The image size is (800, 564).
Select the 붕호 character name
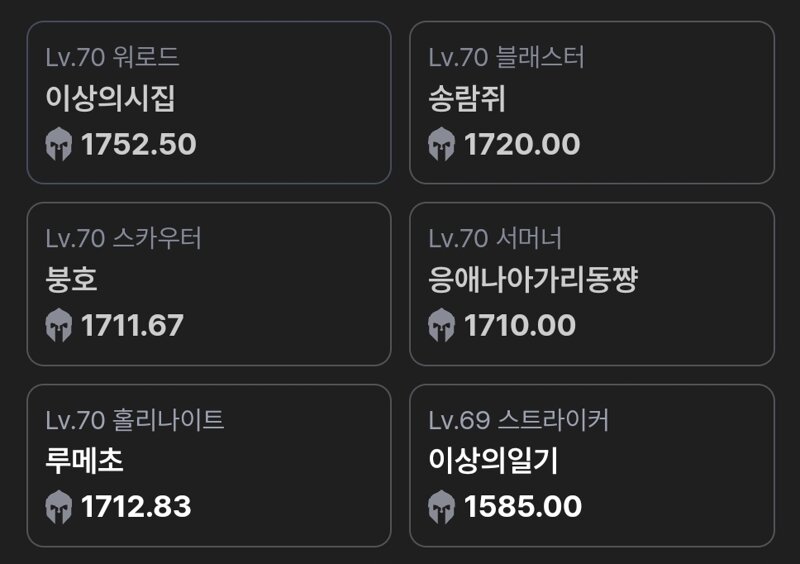point(71,279)
